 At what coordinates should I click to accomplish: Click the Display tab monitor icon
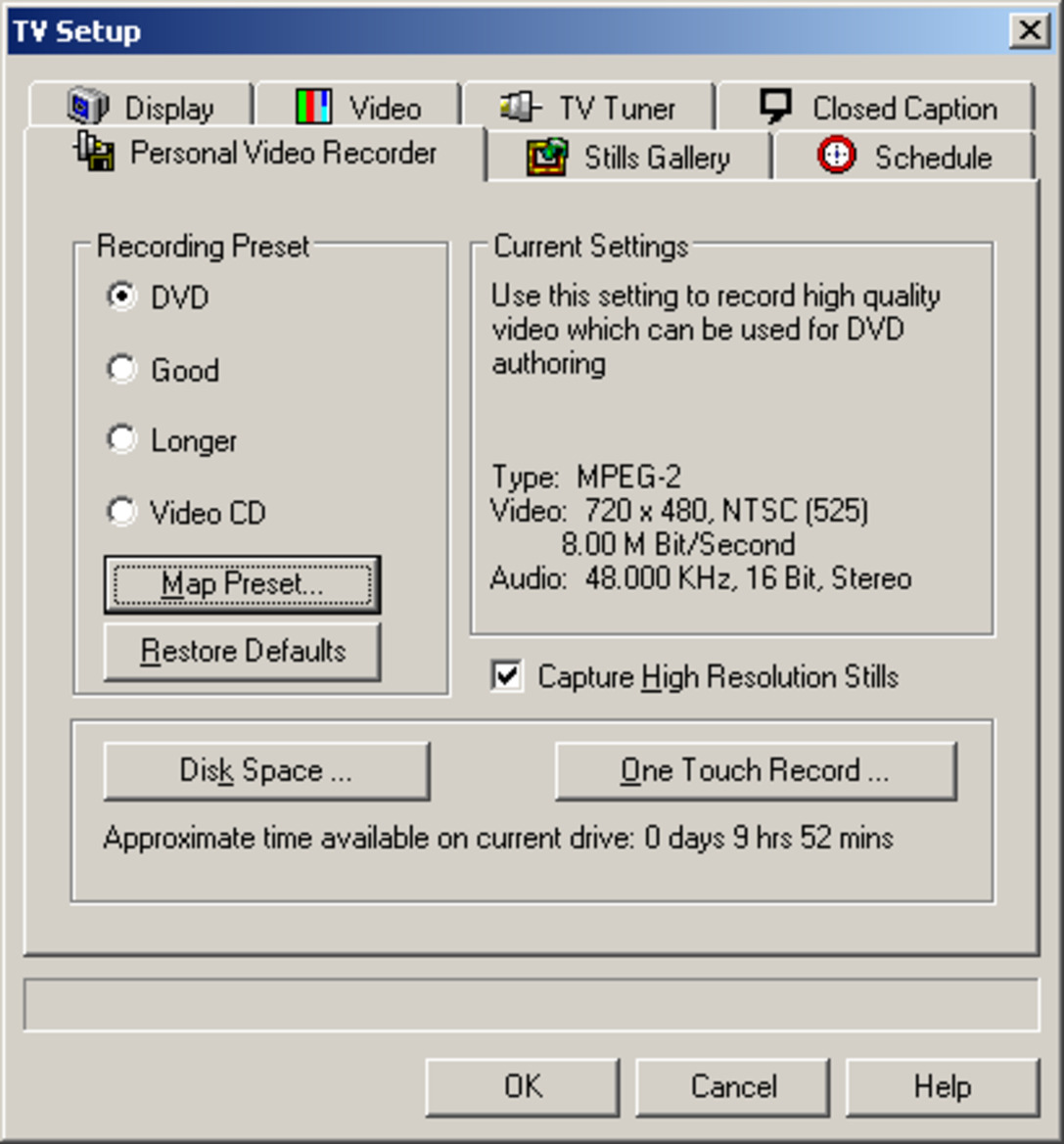click(88, 107)
